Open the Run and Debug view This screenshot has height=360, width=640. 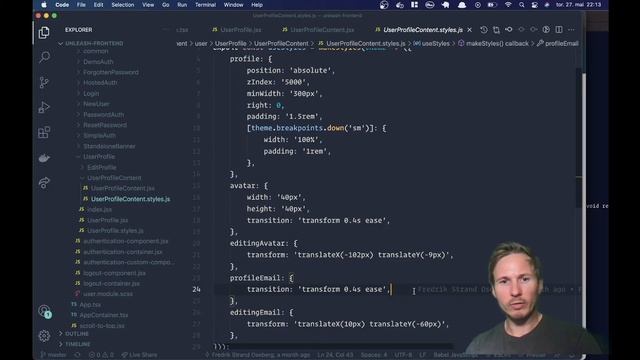click(44, 107)
